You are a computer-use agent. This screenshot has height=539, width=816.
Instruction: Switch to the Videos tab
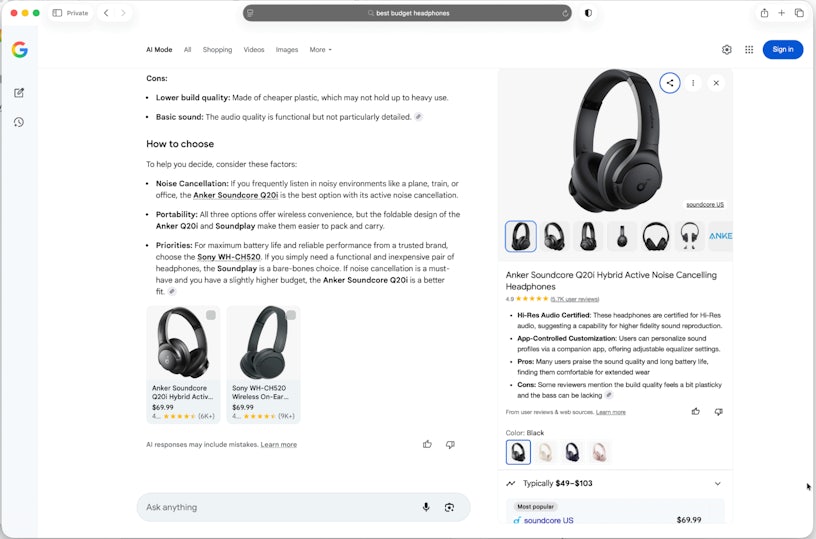click(x=253, y=50)
